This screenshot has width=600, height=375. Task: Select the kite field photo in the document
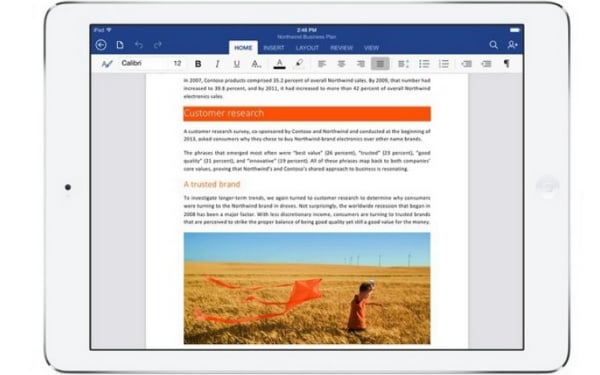point(307,288)
